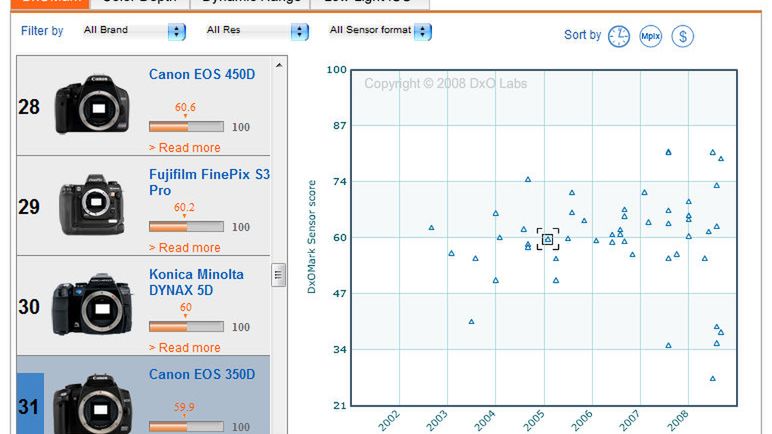Click the 60.2 score bar for FinePix S3

click(x=186, y=227)
